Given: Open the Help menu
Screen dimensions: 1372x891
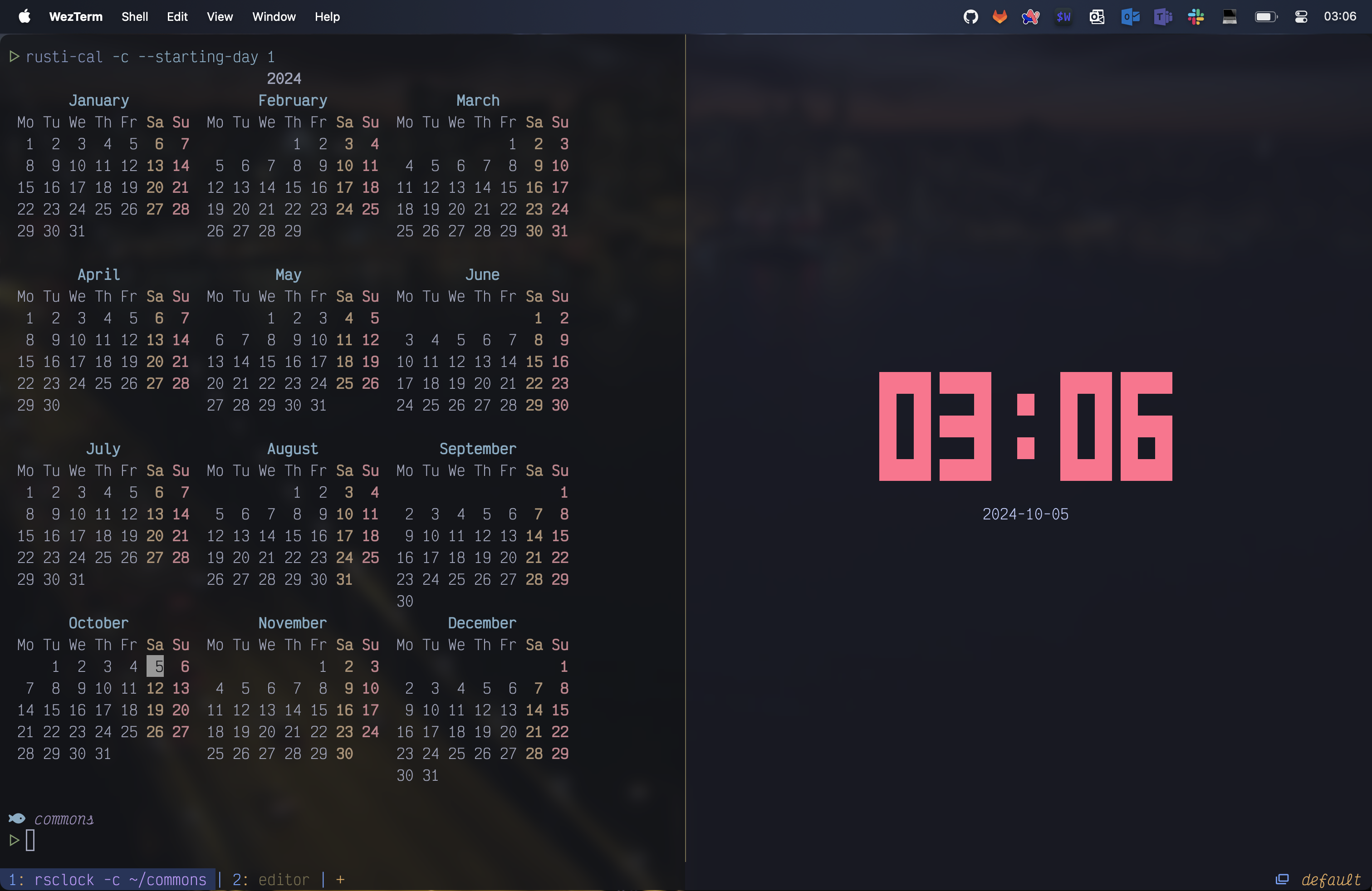Looking at the screenshot, I should click(327, 17).
